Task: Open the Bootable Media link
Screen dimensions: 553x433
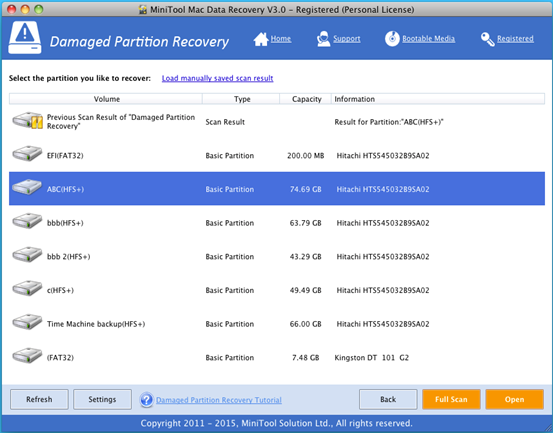Action: click(429, 38)
